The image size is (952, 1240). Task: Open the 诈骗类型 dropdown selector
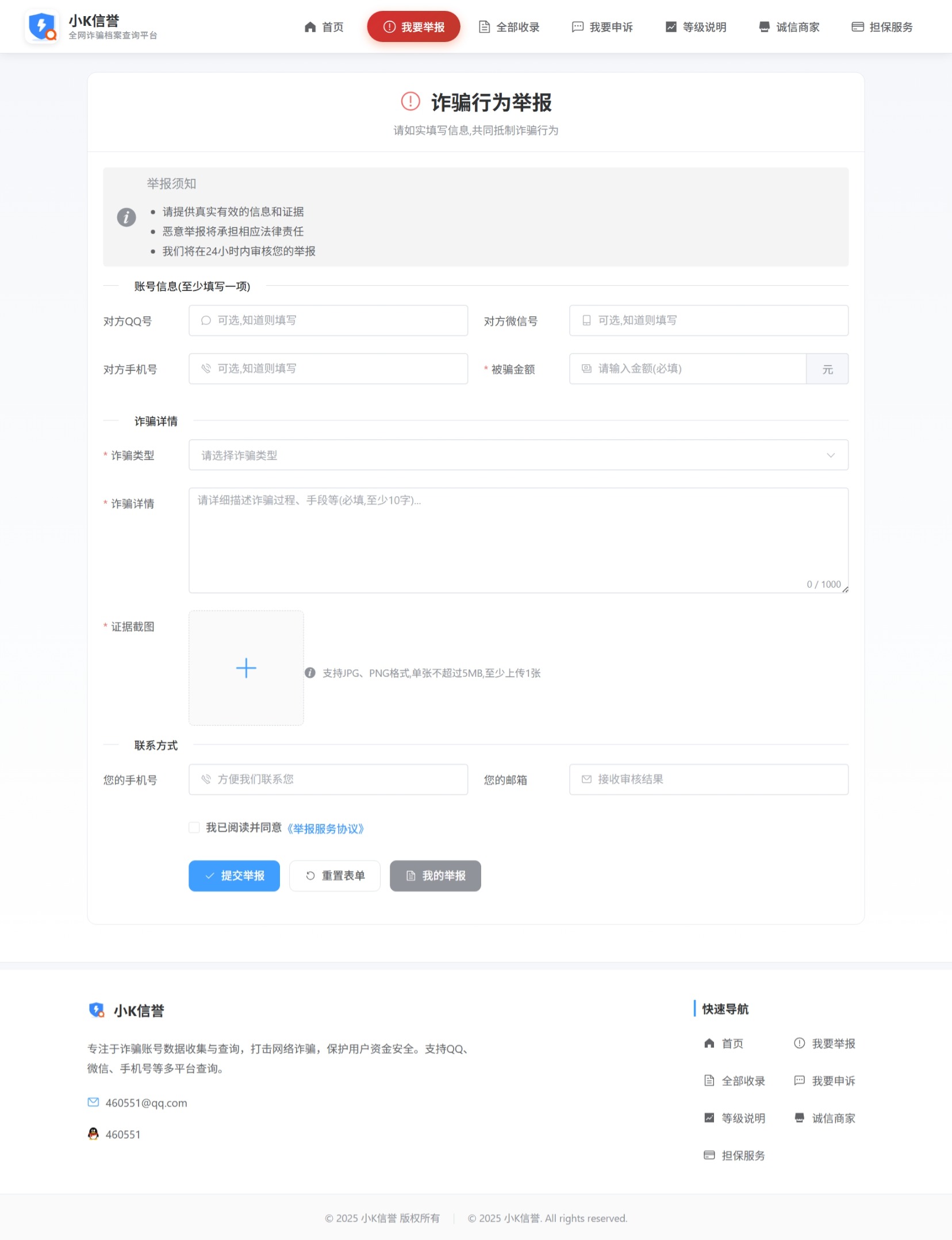coord(506,455)
